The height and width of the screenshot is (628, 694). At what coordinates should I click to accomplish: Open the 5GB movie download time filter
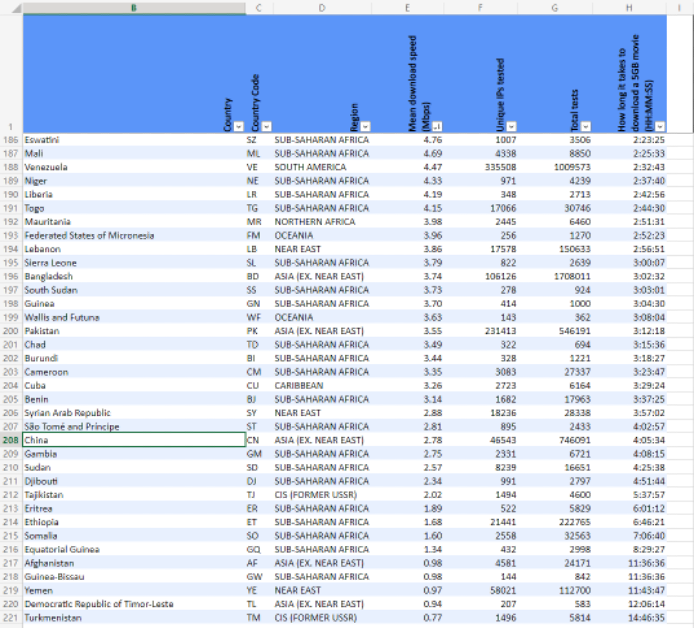click(660, 126)
